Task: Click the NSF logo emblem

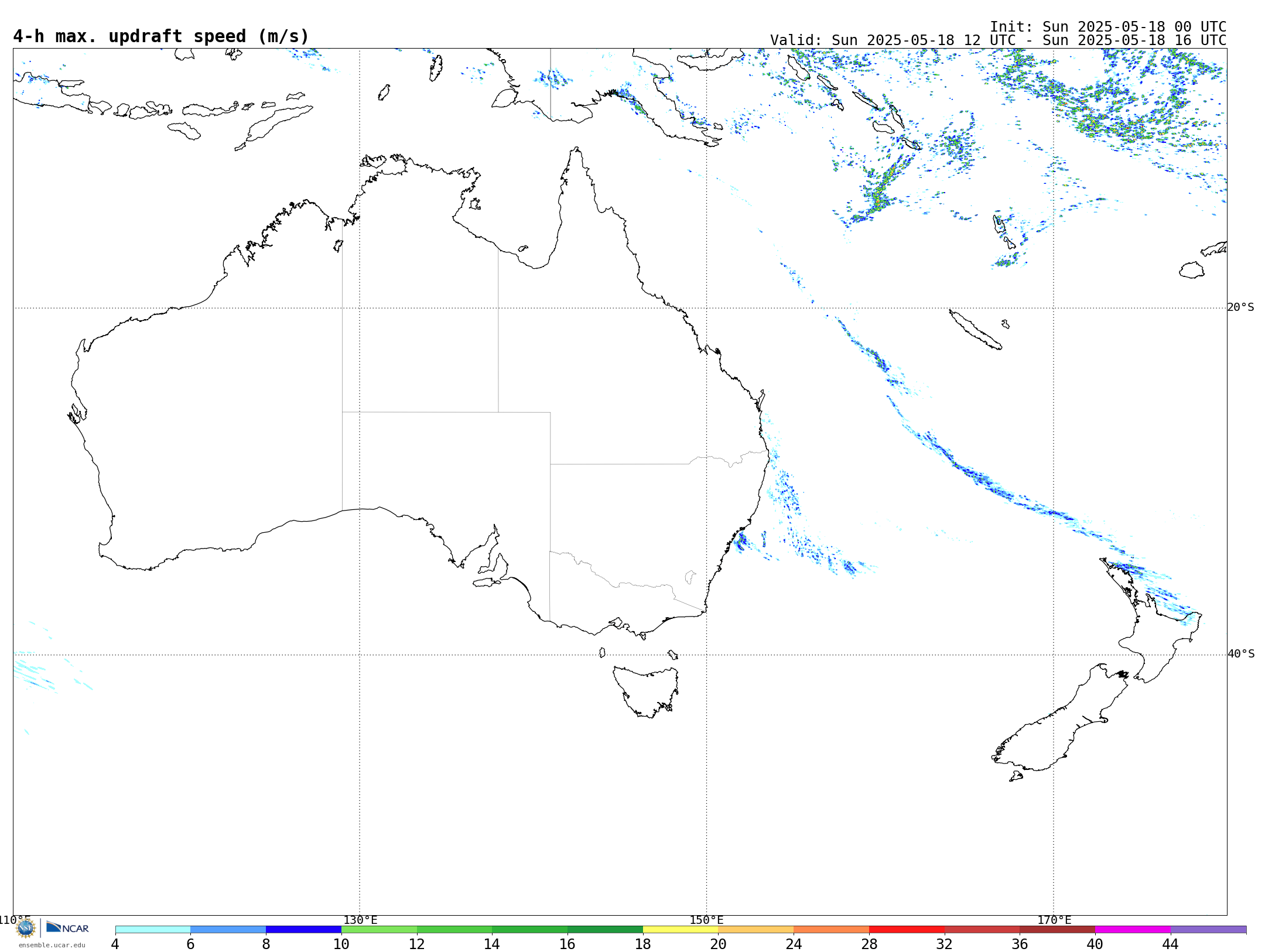Action: (x=26, y=928)
